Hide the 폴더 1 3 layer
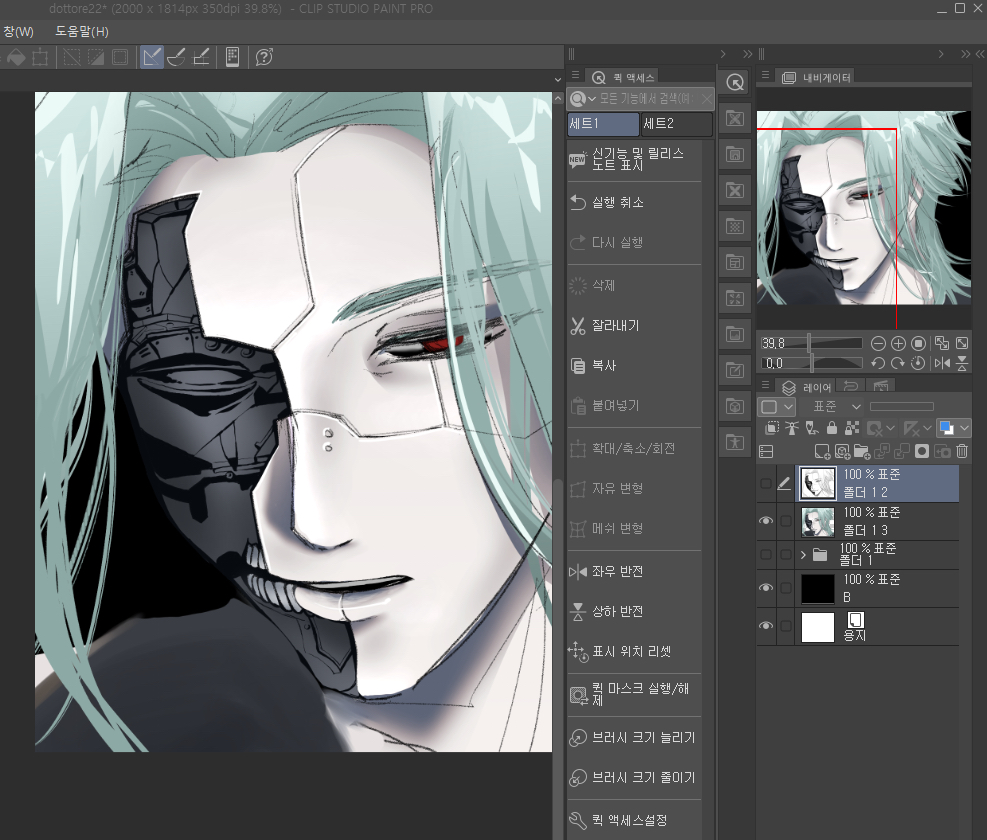The width and height of the screenshot is (987, 840). click(766, 521)
